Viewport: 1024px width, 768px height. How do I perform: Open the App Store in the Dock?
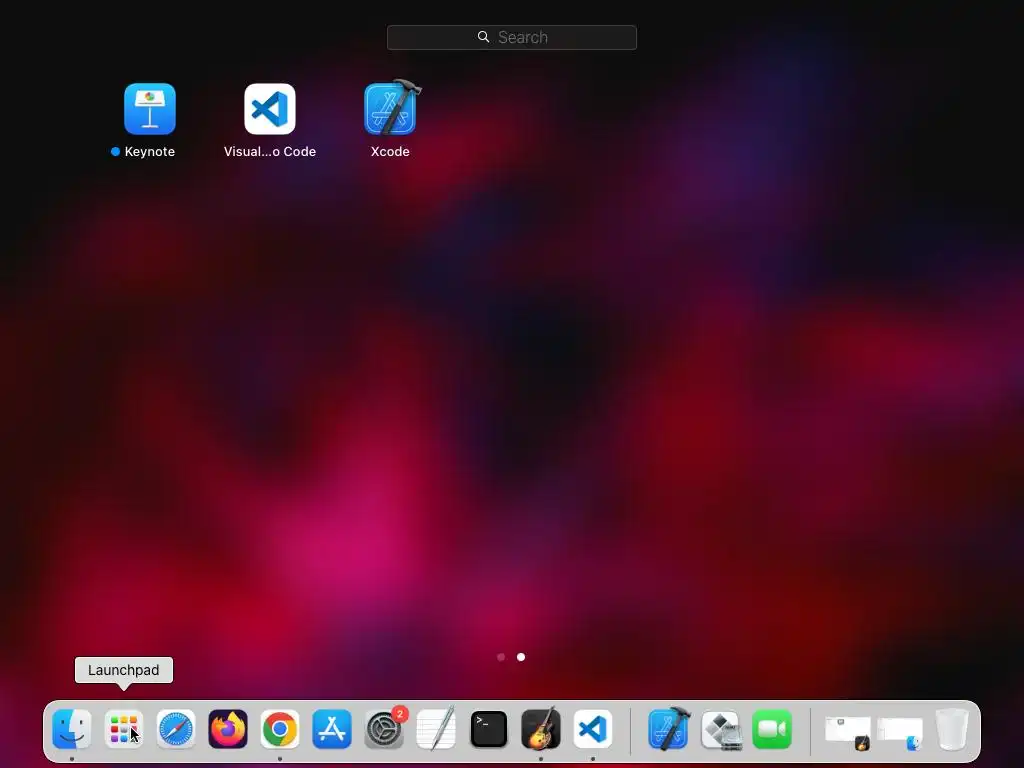click(332, 729)
